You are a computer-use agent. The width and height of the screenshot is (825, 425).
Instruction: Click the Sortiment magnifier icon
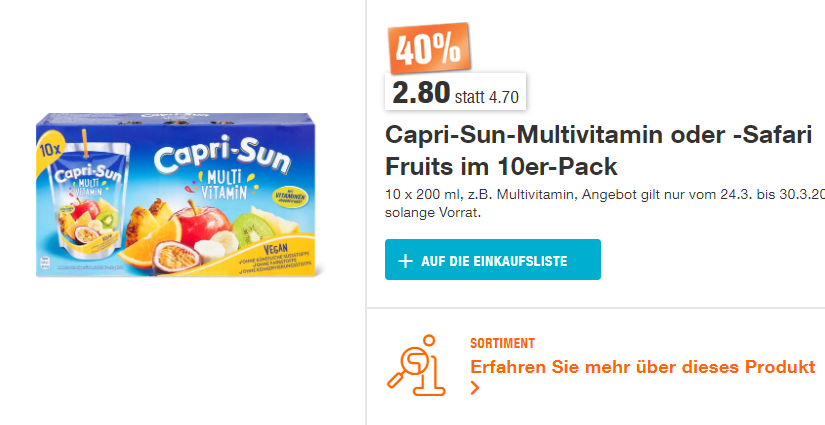click(x=416, y=364)
